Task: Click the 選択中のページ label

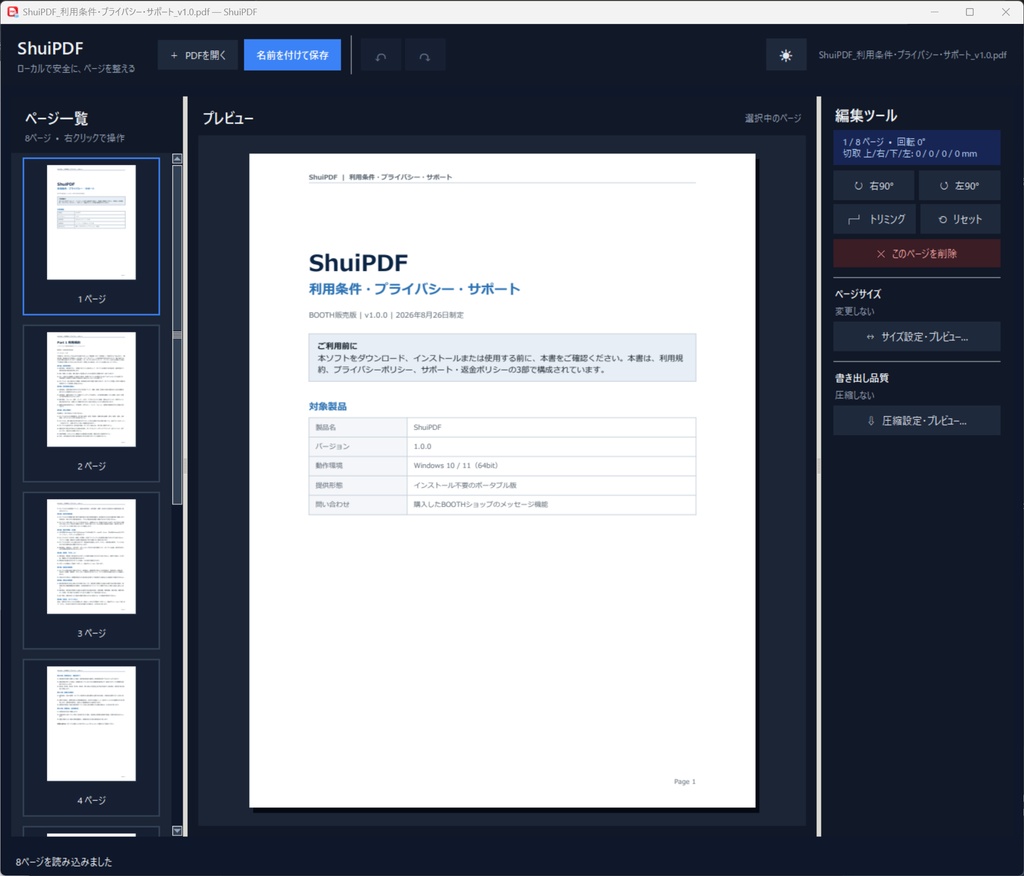Action: click(773, 118)
